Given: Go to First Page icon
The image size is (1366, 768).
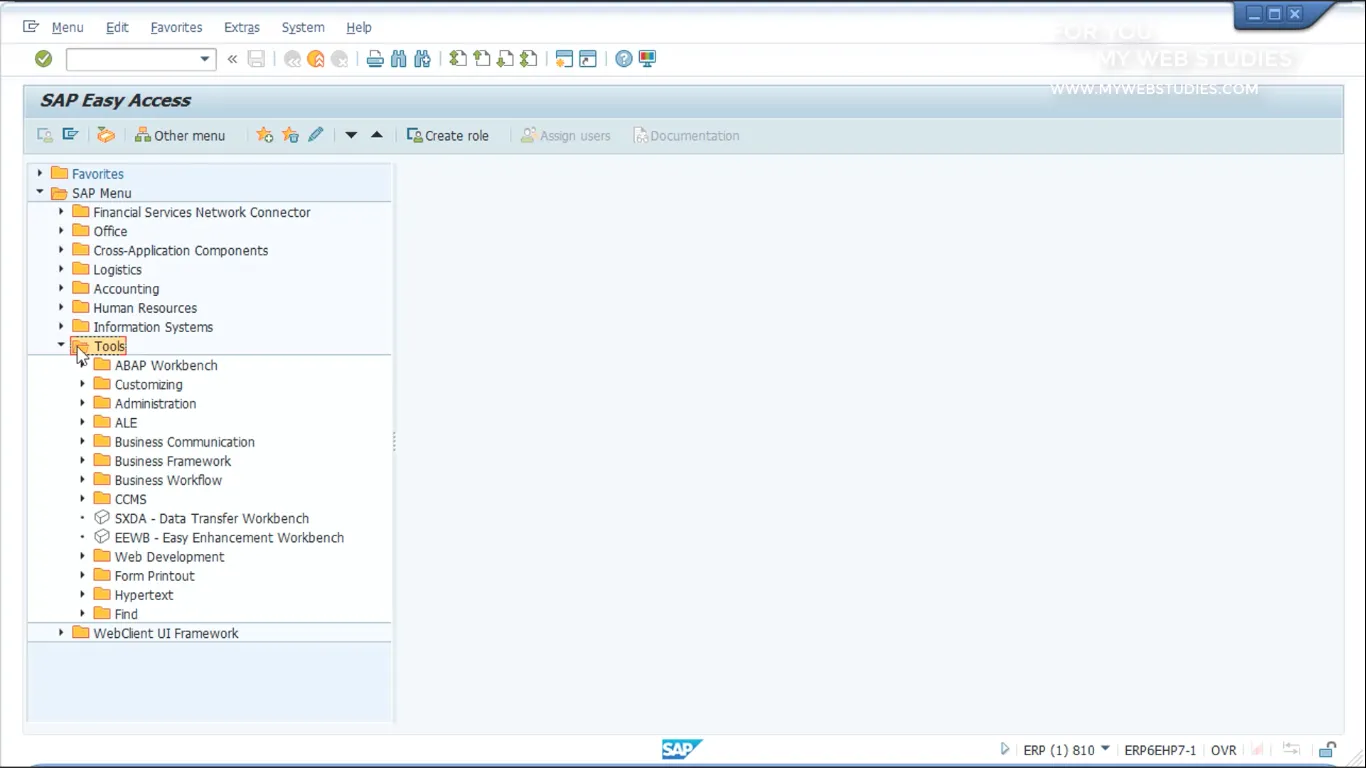Looking at the screenshot, I should point(458,59).
